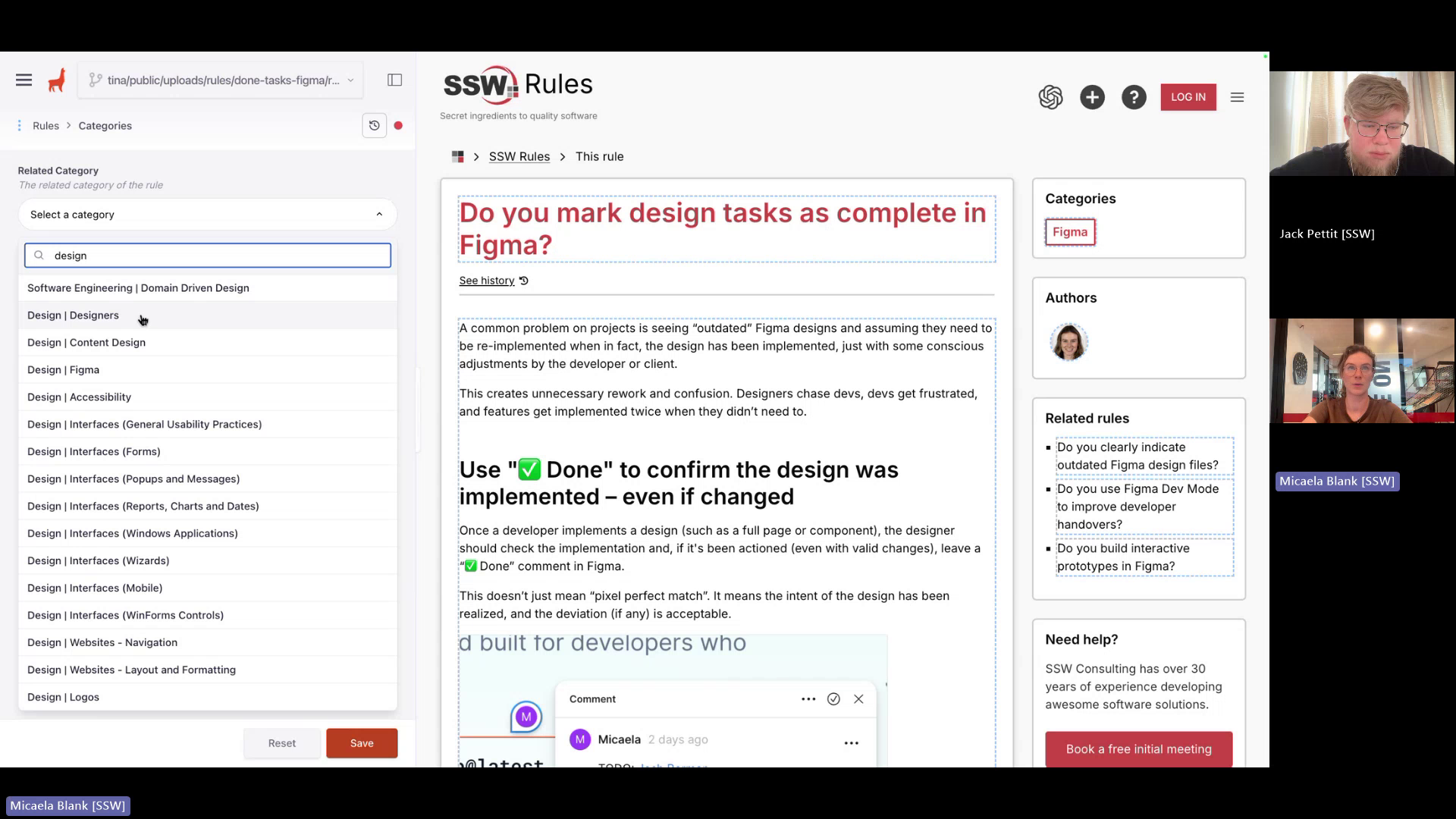Image resolution: width=1456 pixels, height=819 pixels.
Task: Click Book a free initial meeting button
Action: 1139,749
